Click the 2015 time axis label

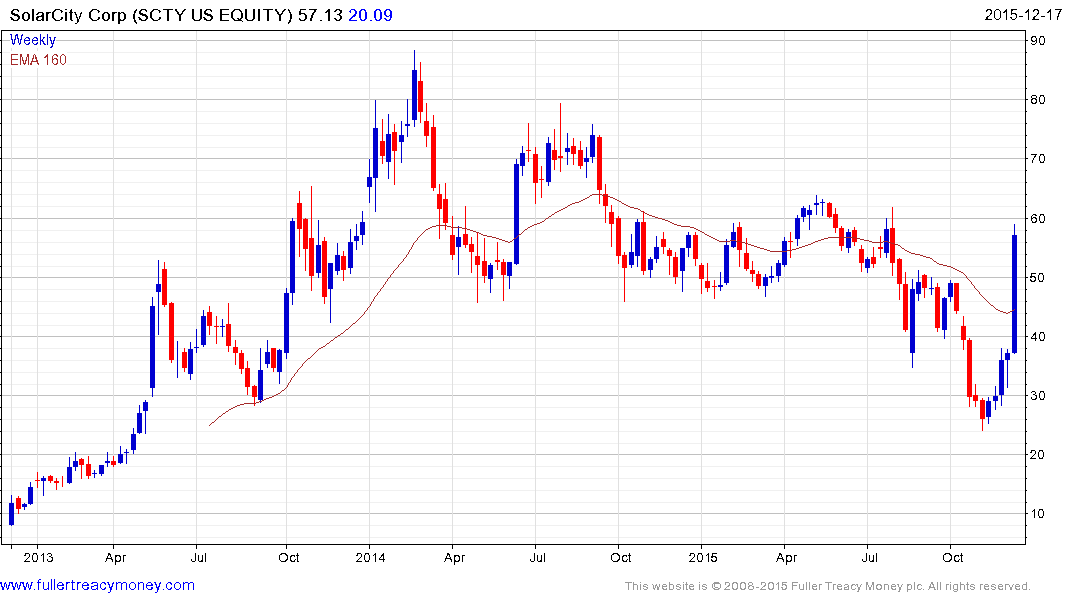[x=703, y=557]
